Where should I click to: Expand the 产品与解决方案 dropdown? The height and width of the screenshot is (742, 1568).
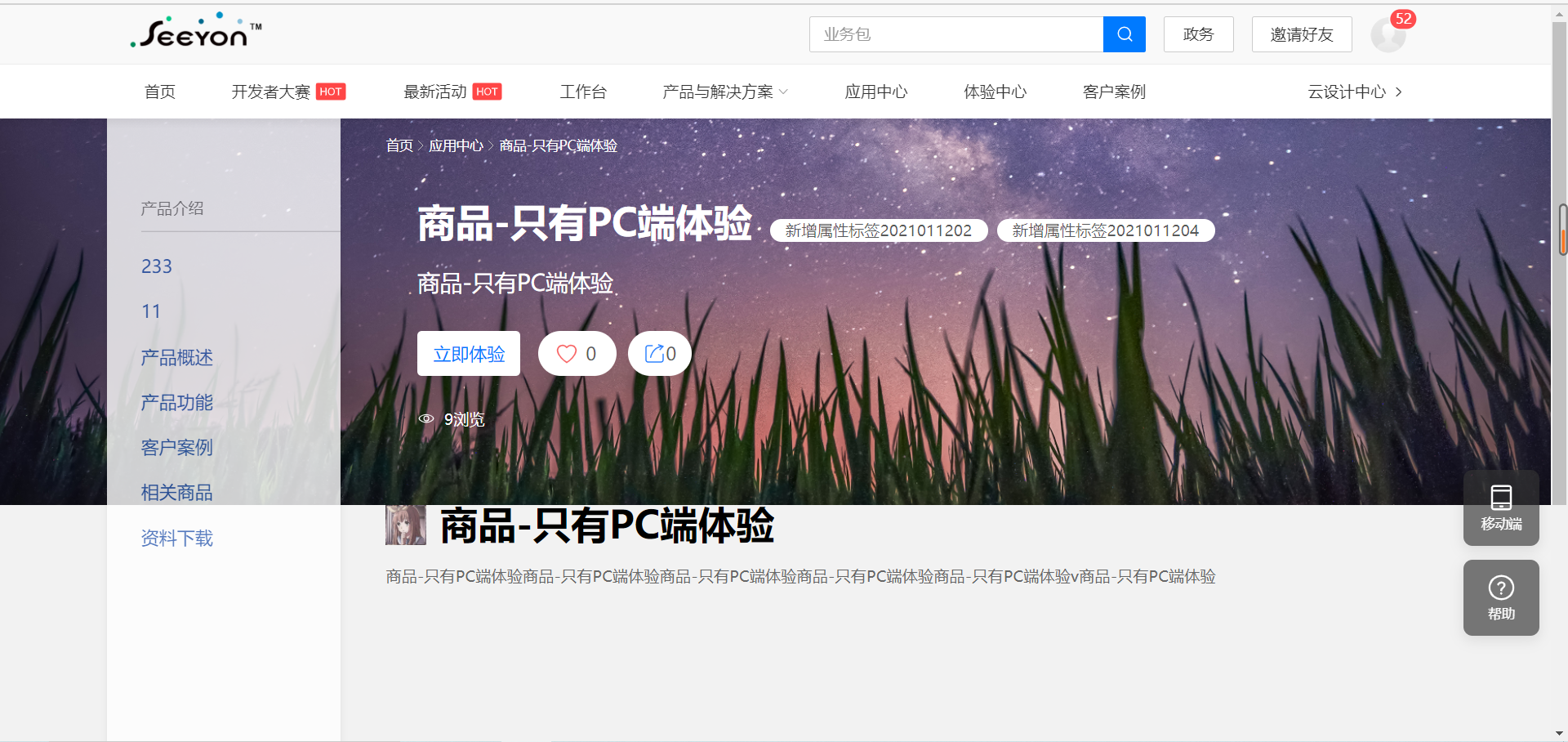coord(725,92)
